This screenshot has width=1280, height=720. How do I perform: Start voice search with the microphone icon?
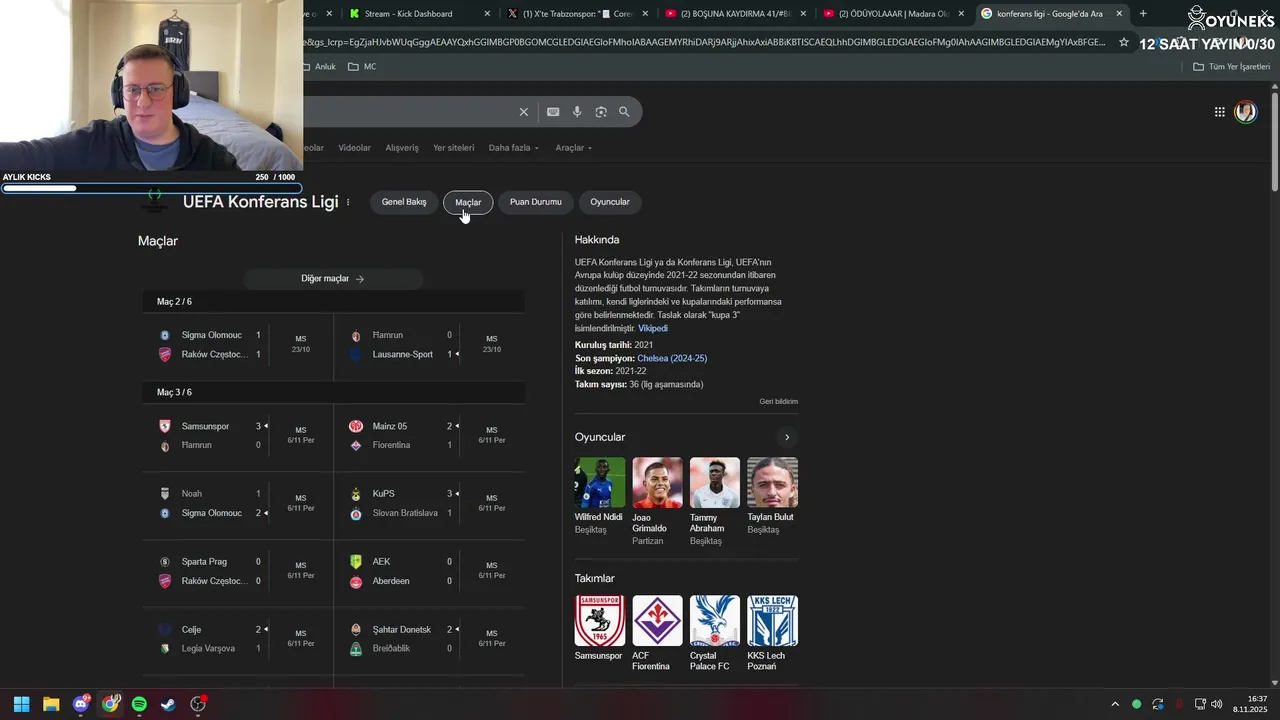pos(577,112)
